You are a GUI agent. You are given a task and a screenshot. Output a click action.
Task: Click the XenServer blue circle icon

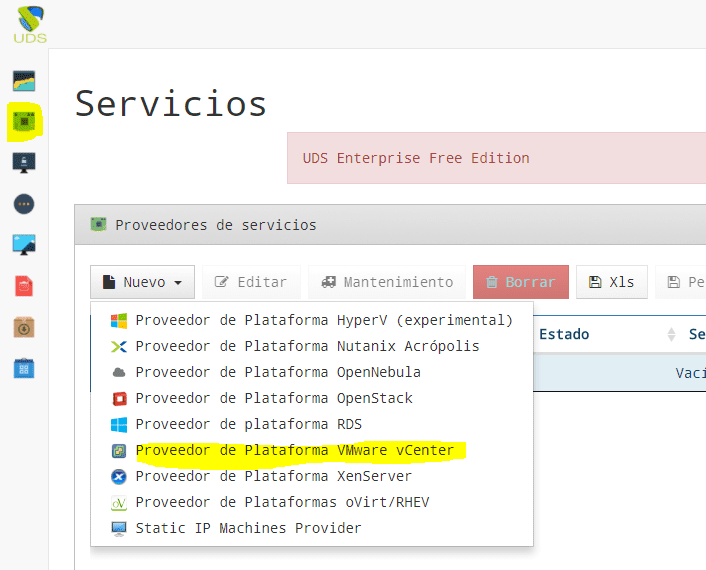point(119,476)
